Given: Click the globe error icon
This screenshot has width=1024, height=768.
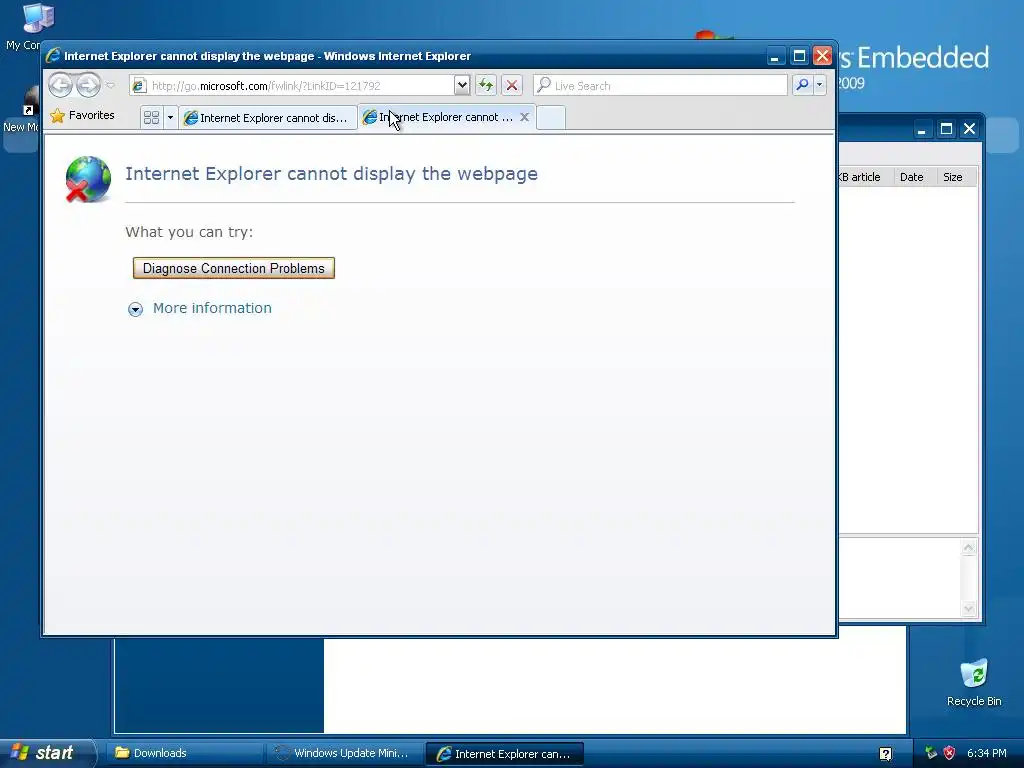Looking at the screenshot, I should point(88,180).
